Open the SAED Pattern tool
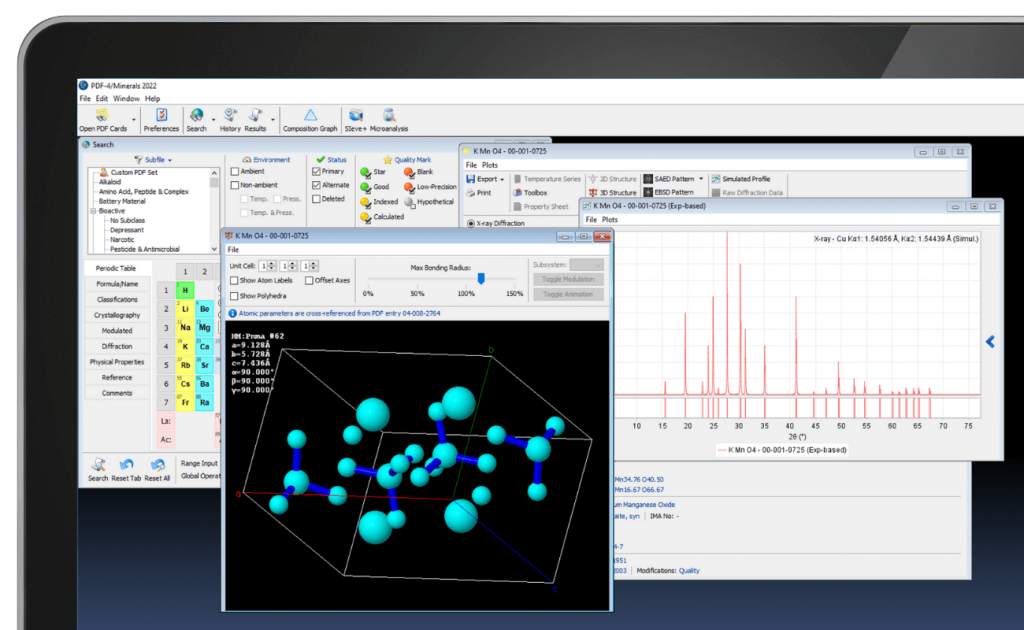Image resolution: width=1024 pixels, height=630 pixels. (669, 179)
